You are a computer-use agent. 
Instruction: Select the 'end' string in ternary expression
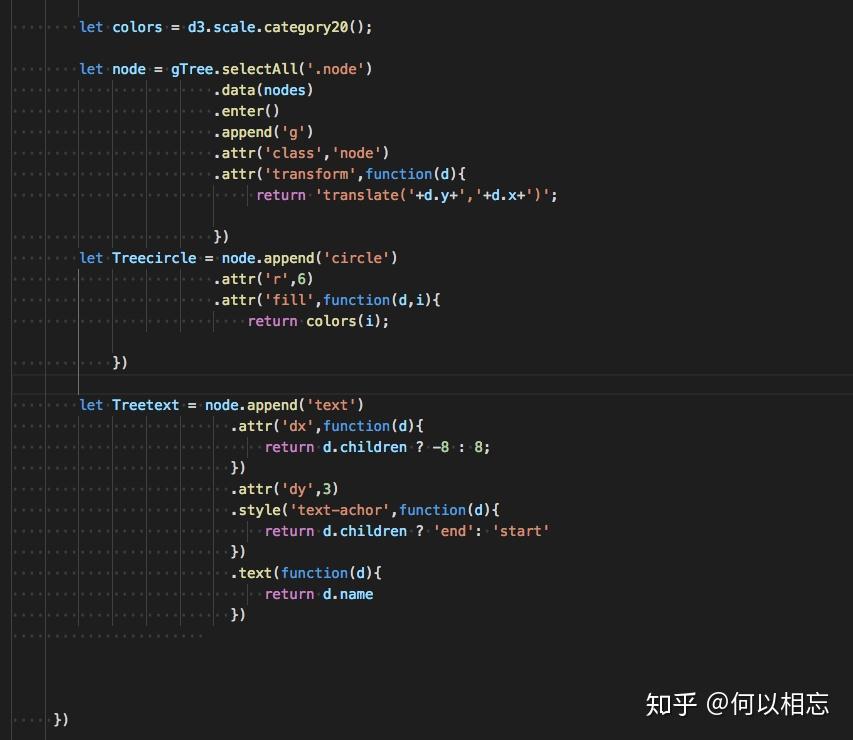pyautogui.click(x=450, y=530)
